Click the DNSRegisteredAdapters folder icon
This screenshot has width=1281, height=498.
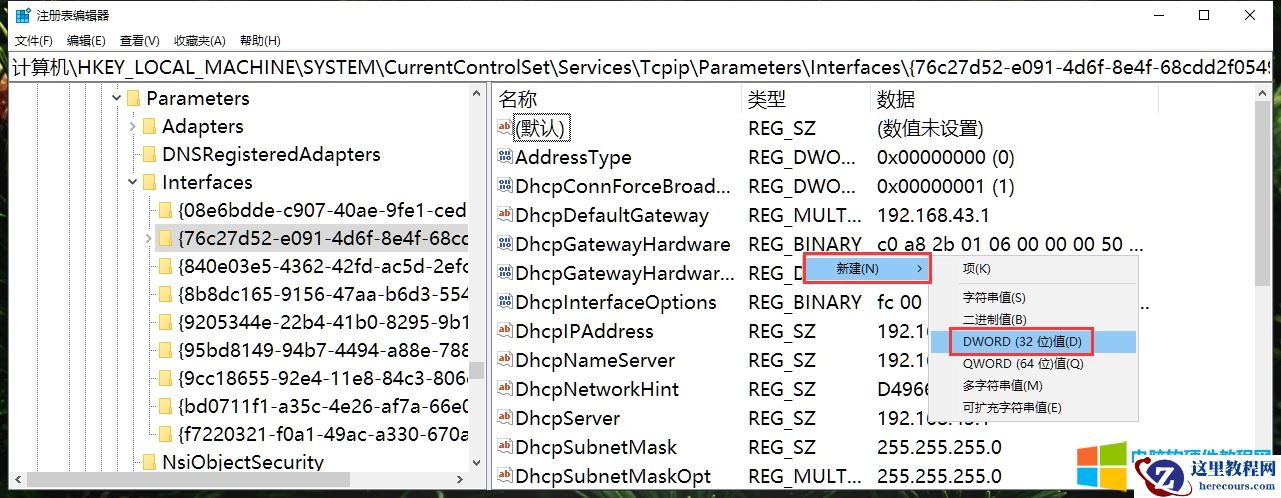coord(150,155)
